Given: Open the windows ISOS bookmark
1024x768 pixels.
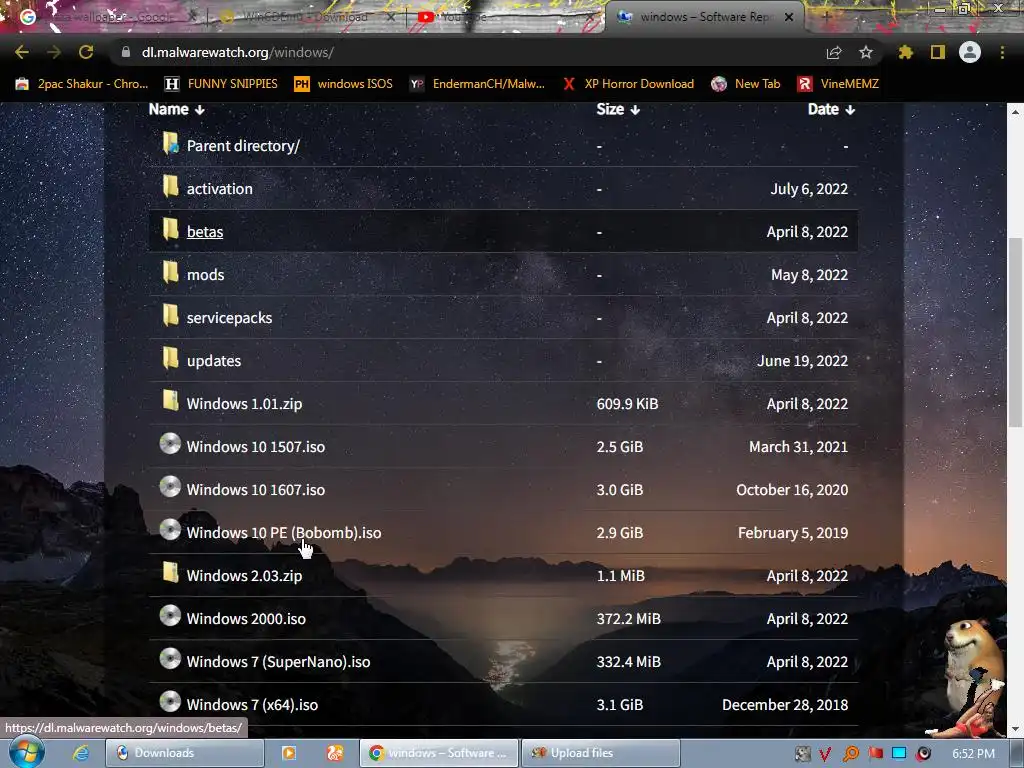Looking at the screenshot, I should pyautogui.click(x=344, y=84).
